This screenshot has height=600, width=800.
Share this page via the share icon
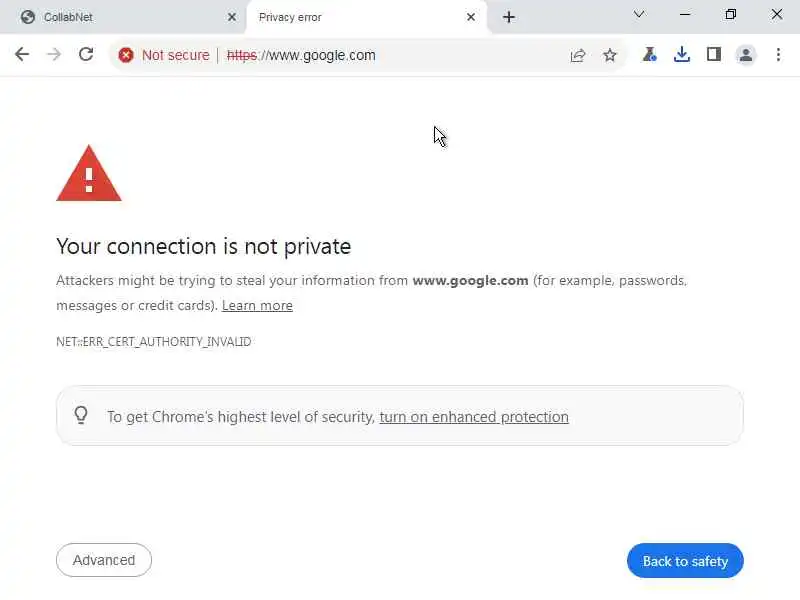tap(578, 55)
